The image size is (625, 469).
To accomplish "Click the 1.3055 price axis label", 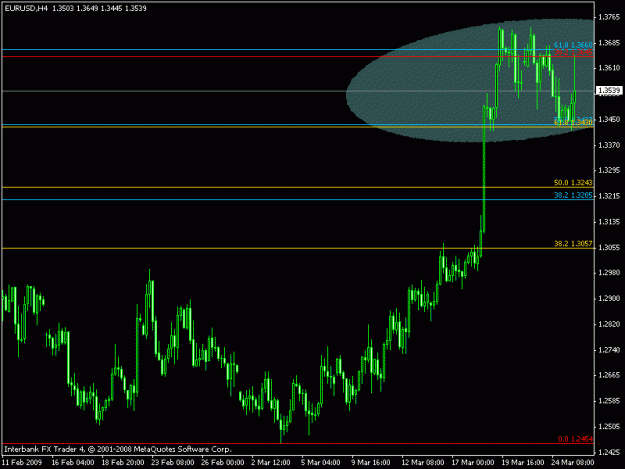I will (x=609, y=247).
